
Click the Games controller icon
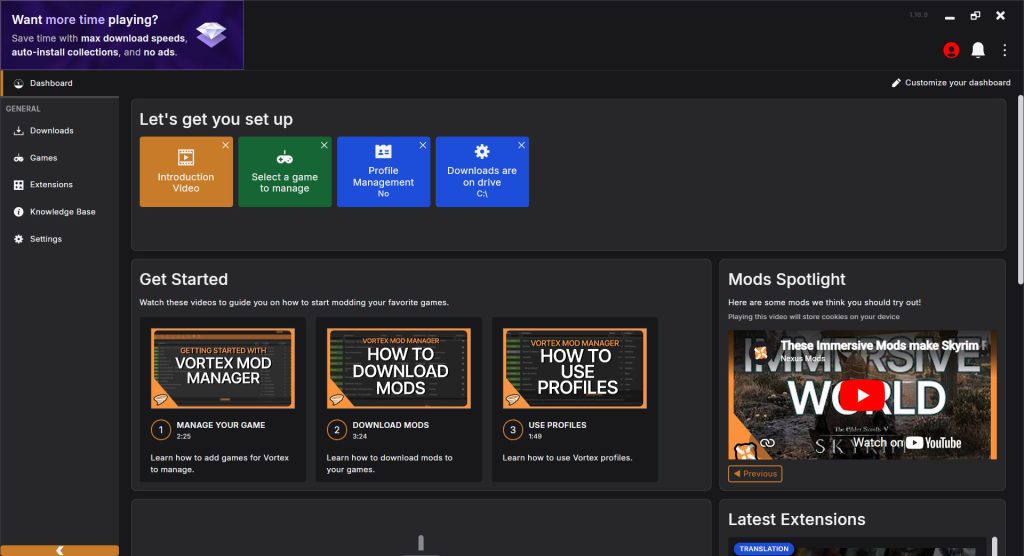point(18,158)
